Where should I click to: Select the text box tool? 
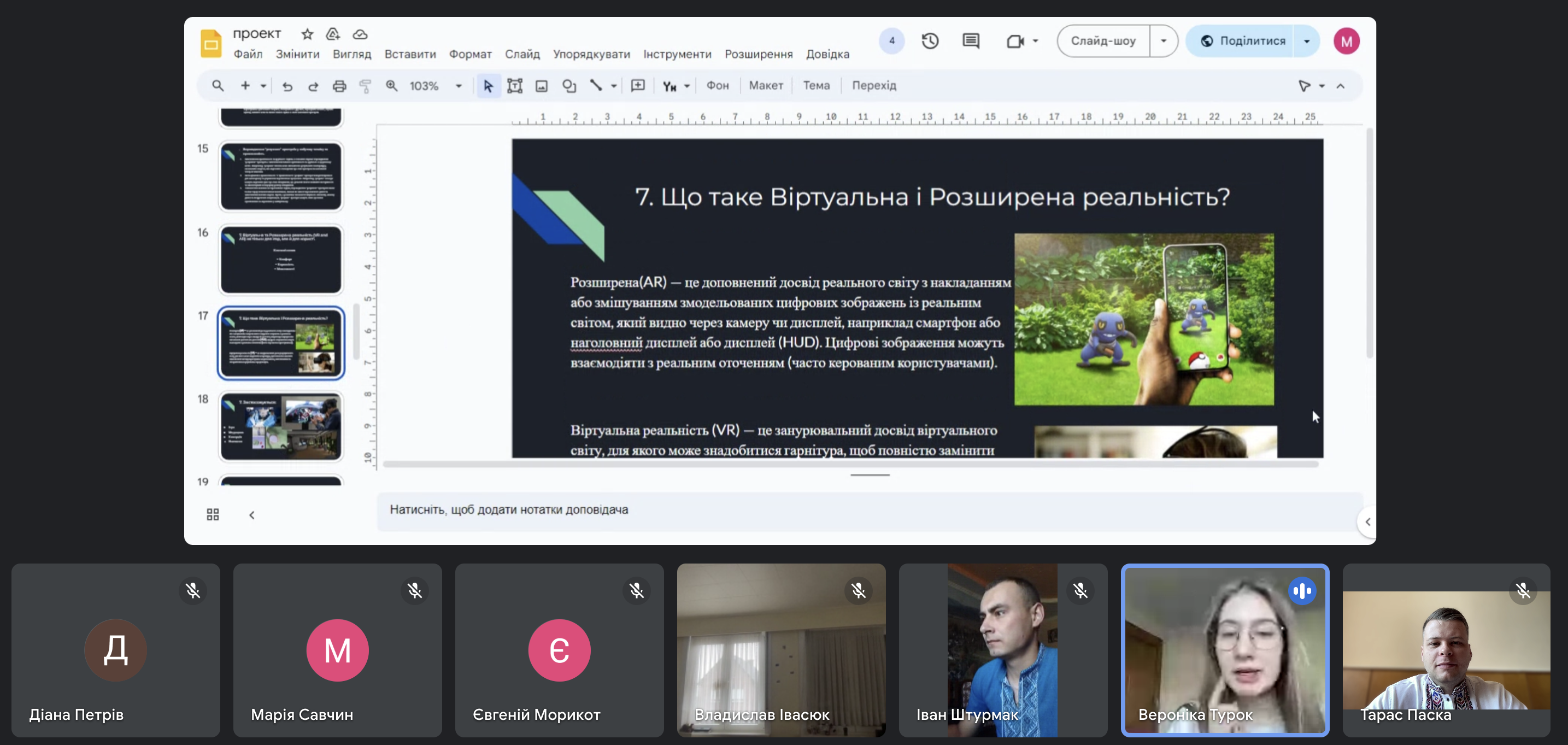pos(514,86)
